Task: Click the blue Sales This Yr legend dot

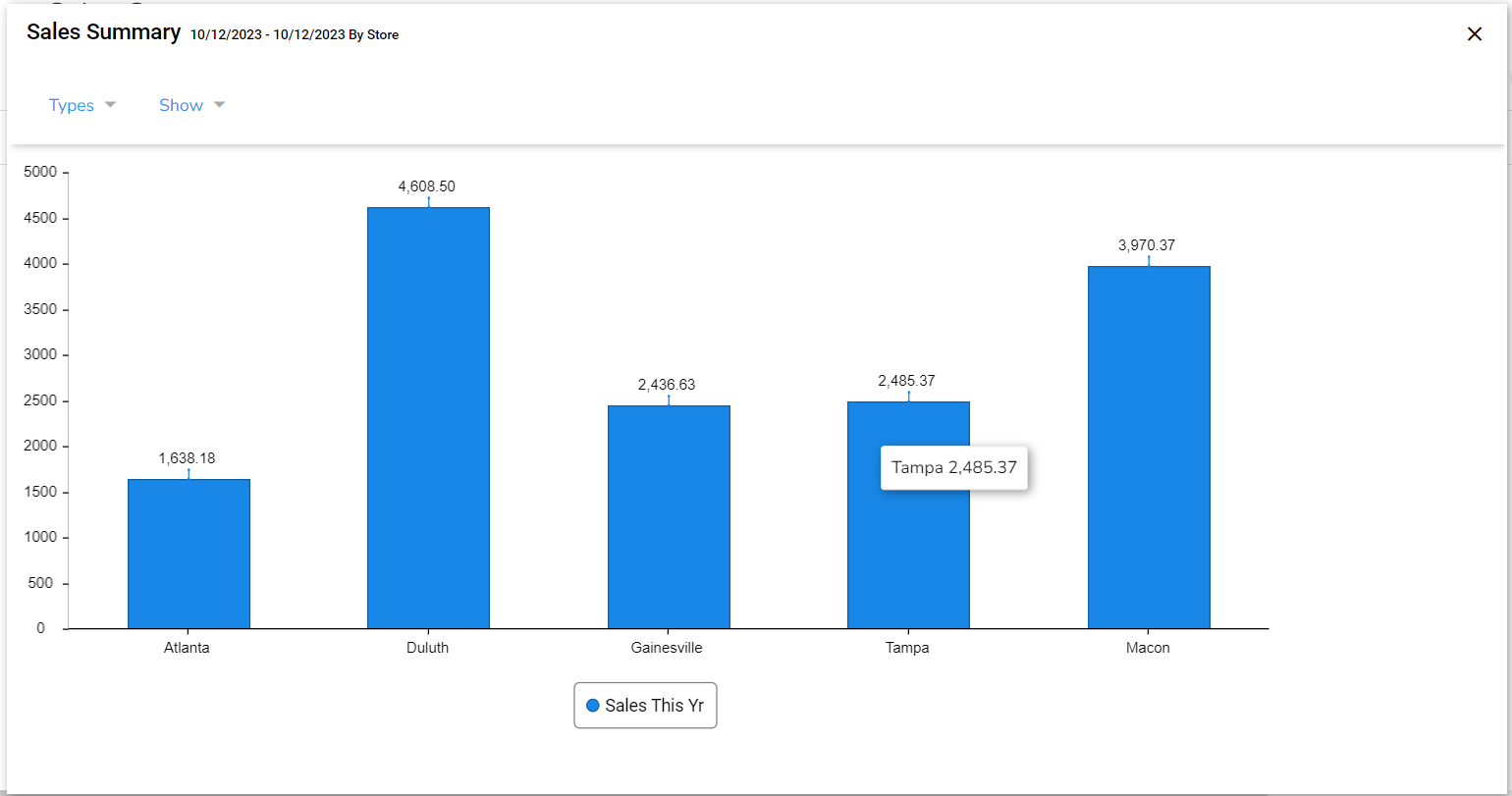Action: (592, 706)
